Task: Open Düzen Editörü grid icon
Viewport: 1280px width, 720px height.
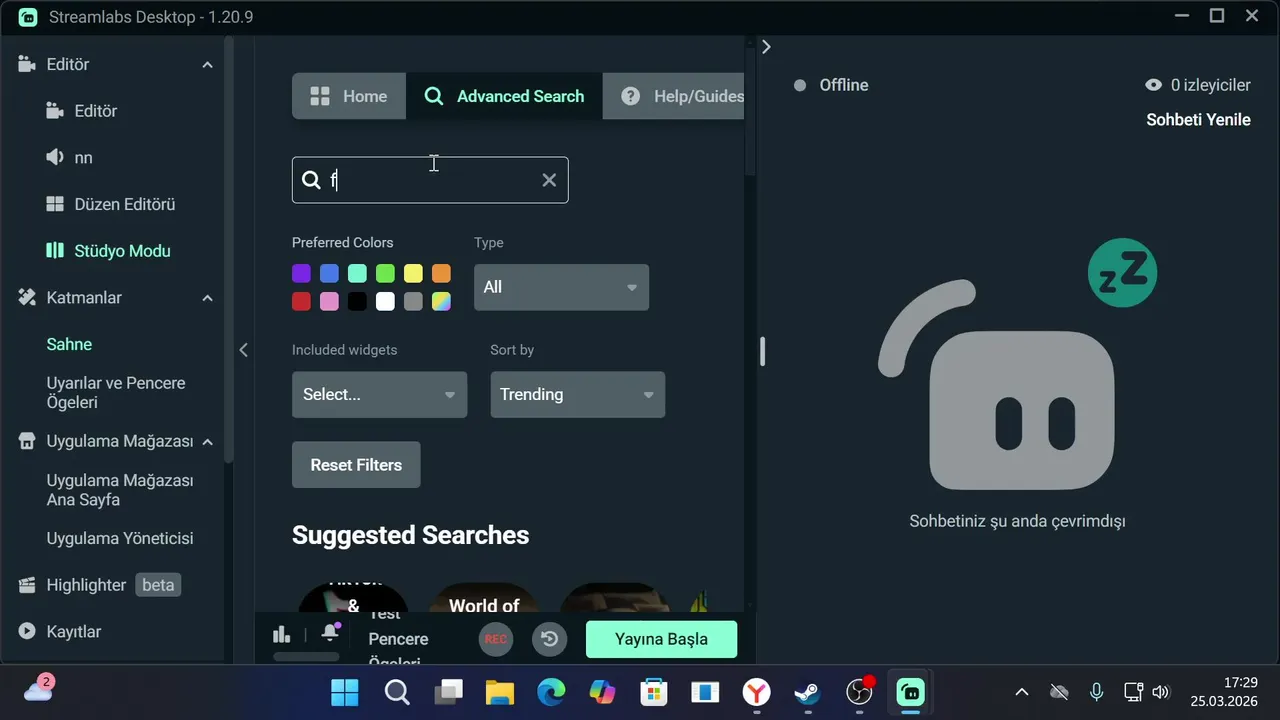Action: [x=55, y=204]
